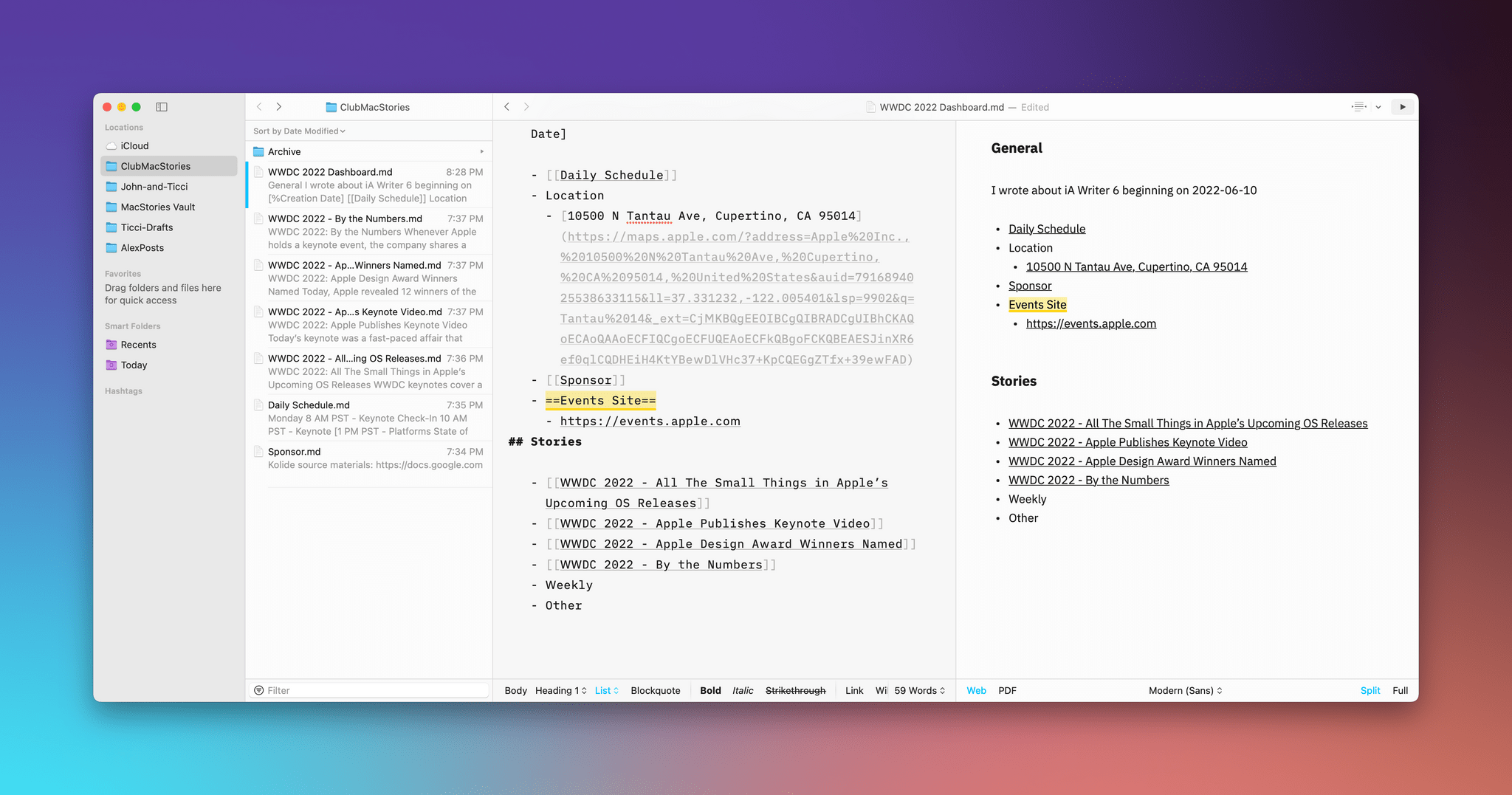Select WWDC 2022 Dashboard.md file
This screenshot has width=1512, height=795.
click(368, 185)
